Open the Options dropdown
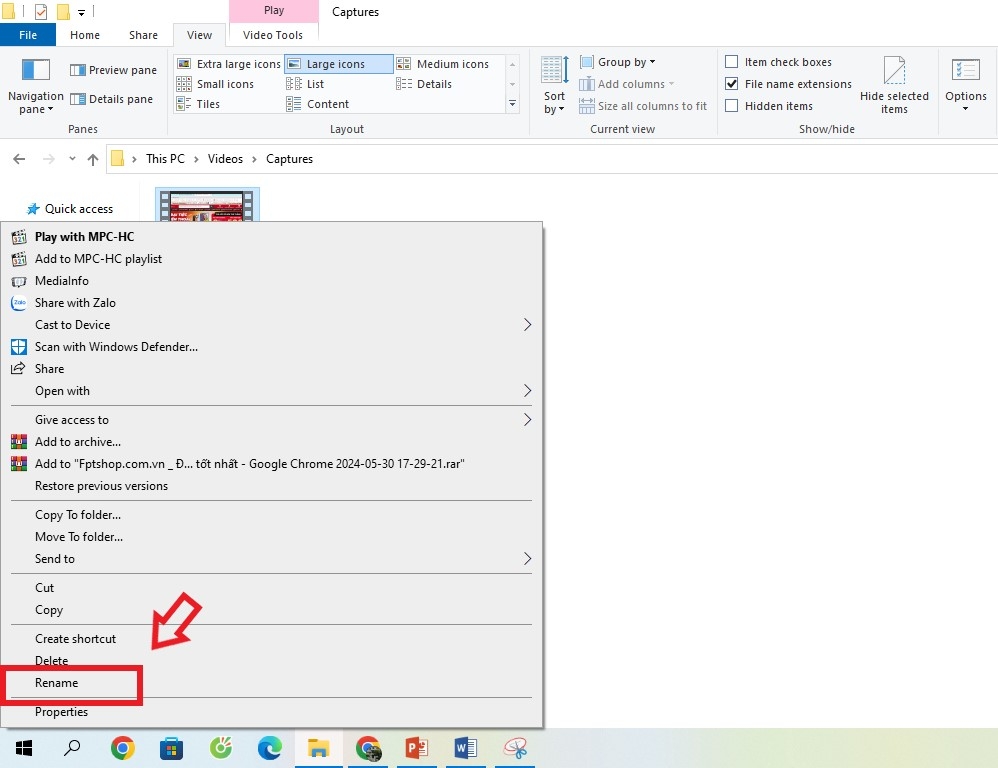Viewport: 998px width, 768px height. (x=966, y=86)
